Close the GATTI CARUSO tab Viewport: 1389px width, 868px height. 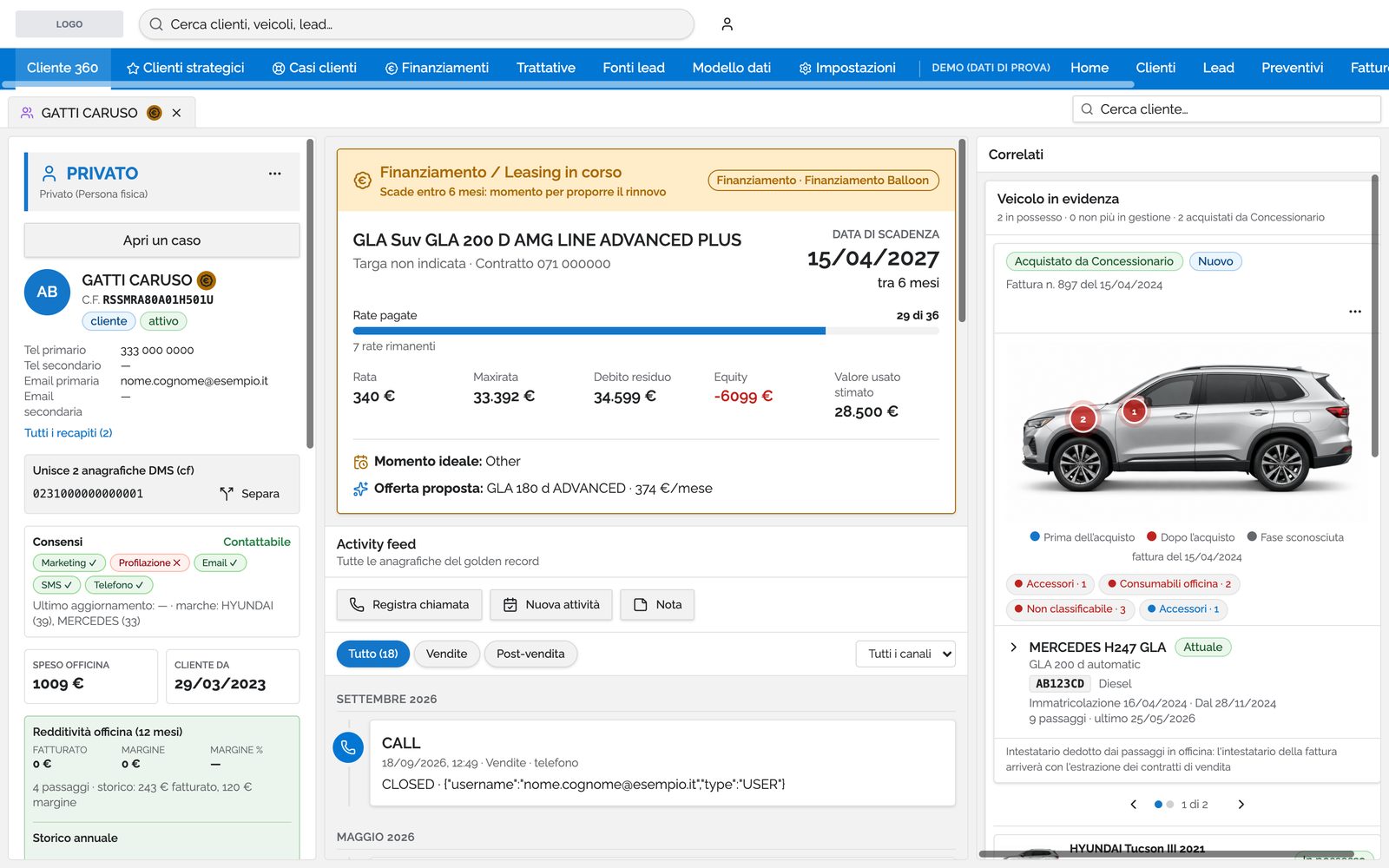tap(176, 113)
